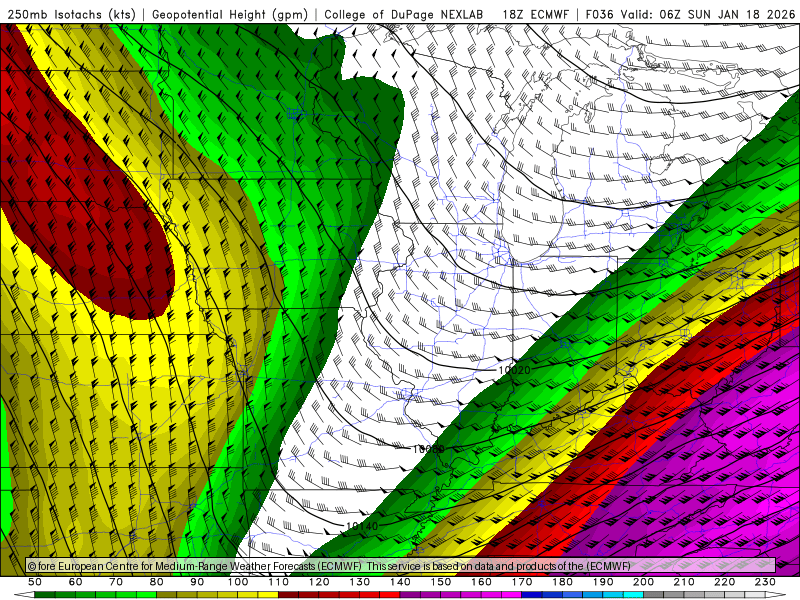
Task: Click the "Valid: 06Z SUN JAN 18 2026" text
Action: [x=708, y=14]
